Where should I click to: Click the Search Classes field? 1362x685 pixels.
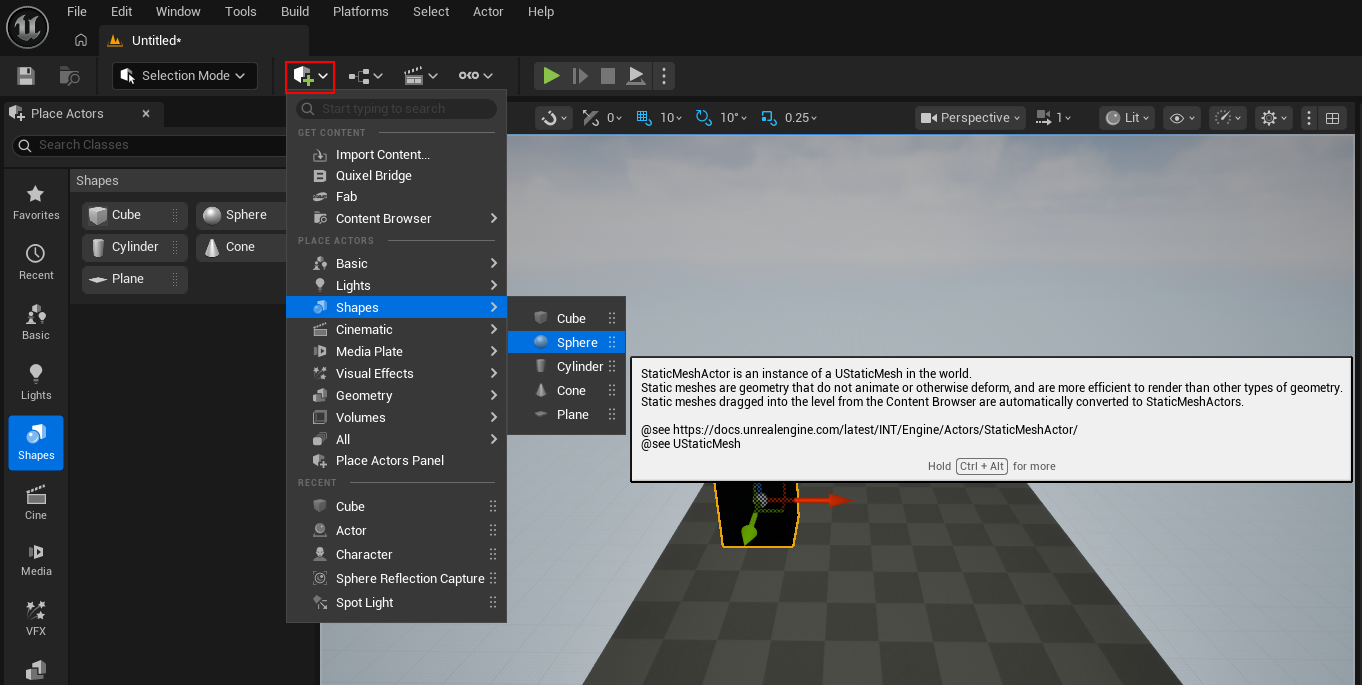pyautogui.click(x=150, y=145)
